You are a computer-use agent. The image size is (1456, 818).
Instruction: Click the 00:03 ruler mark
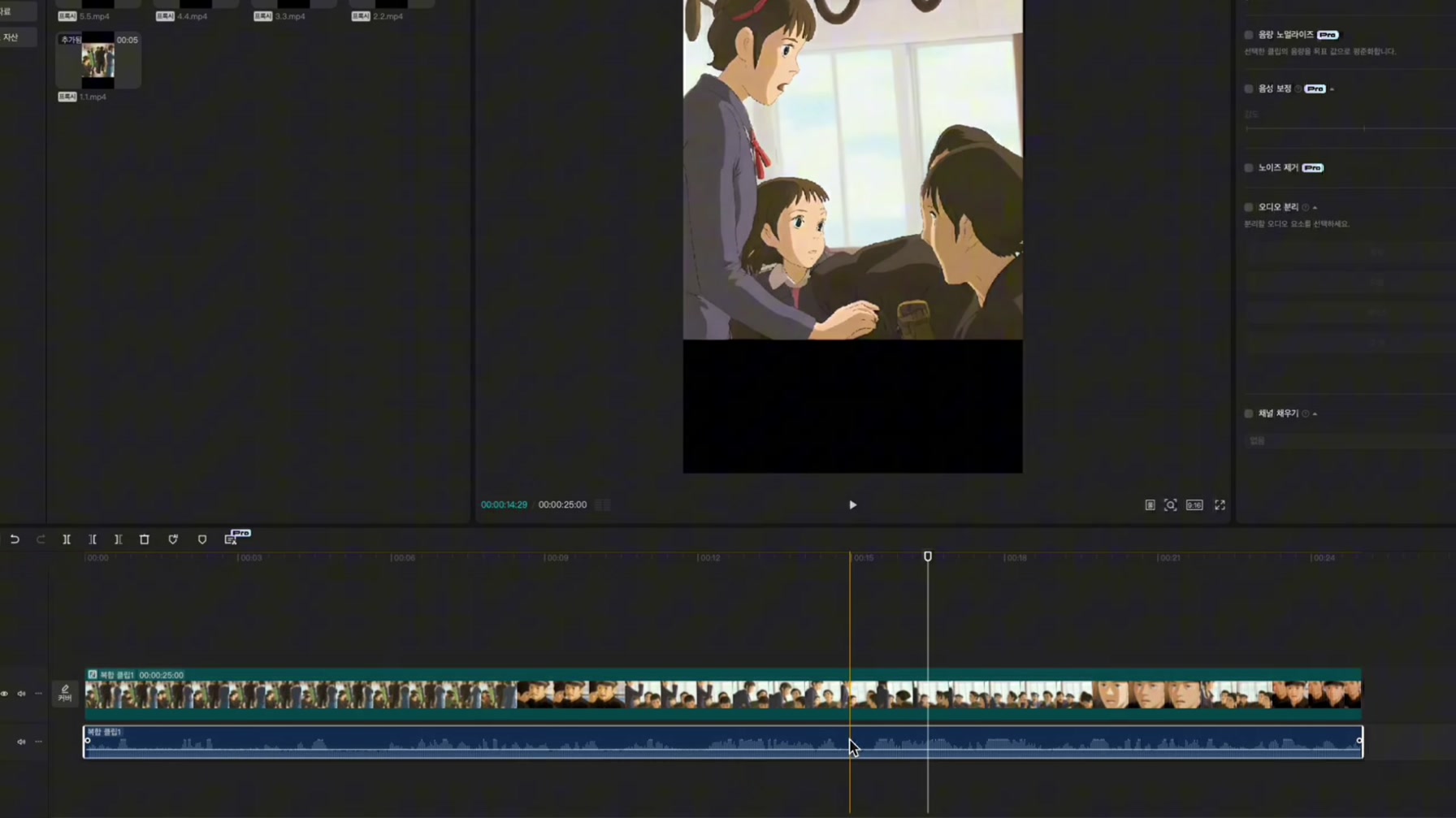[249, 558]
